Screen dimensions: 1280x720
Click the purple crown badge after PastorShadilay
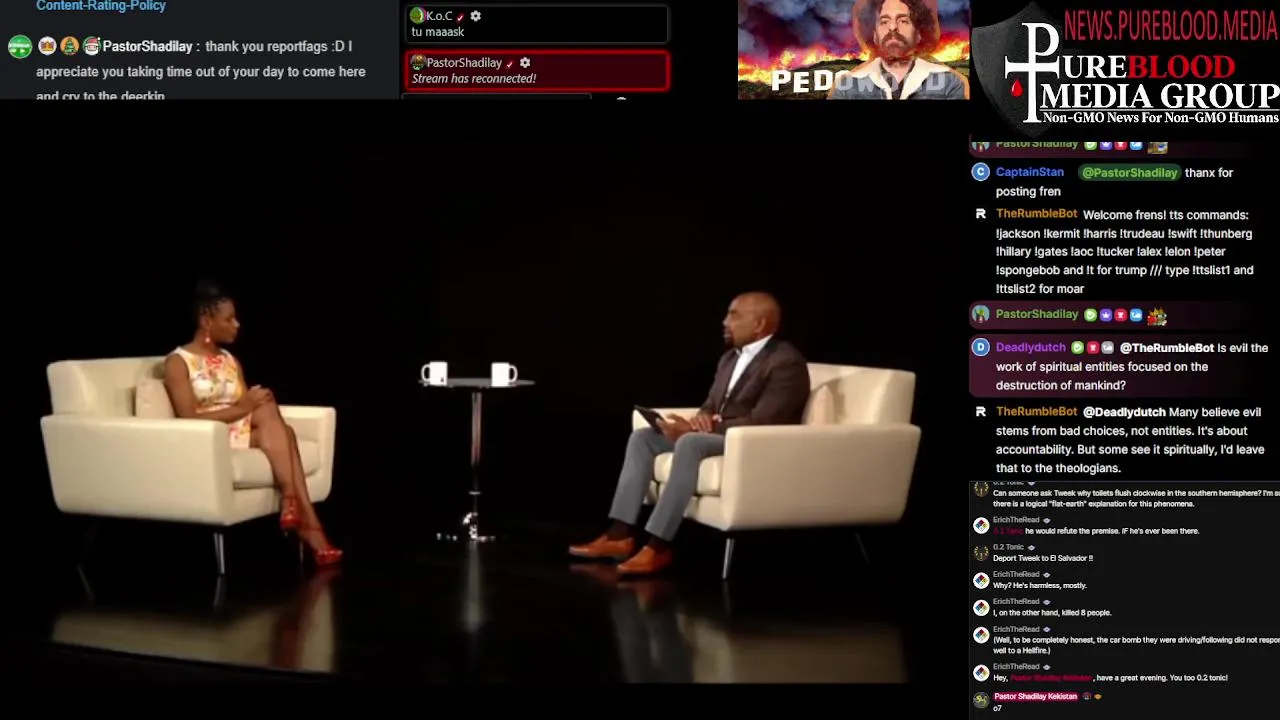(x=1106, y=315)
